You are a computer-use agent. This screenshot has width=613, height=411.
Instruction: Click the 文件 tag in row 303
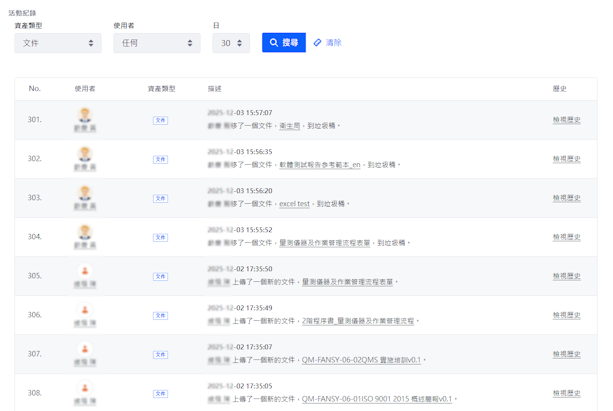[x=160, y=198]
